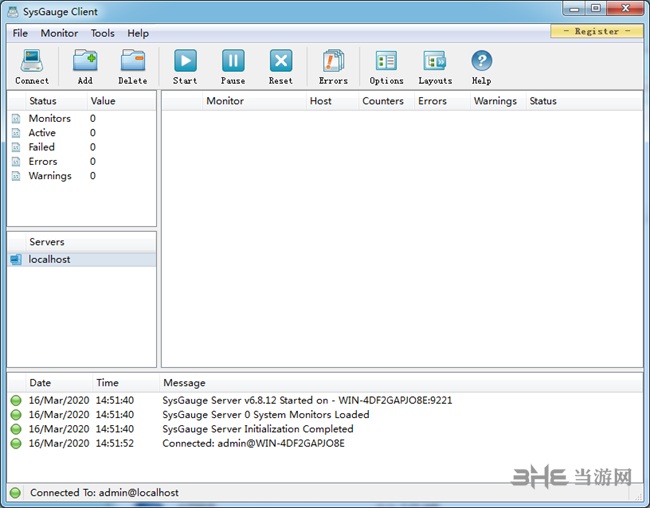650x508 pixels.
Task: Select the localhost server entry
Action: click(81, 260)
